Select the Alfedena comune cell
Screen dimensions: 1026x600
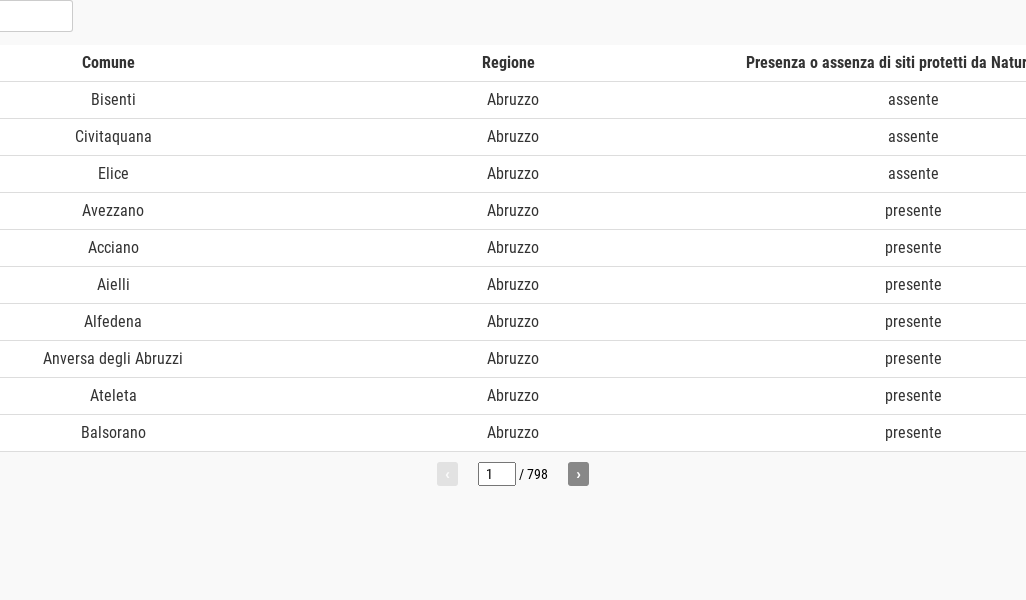(x=113, y=322)
